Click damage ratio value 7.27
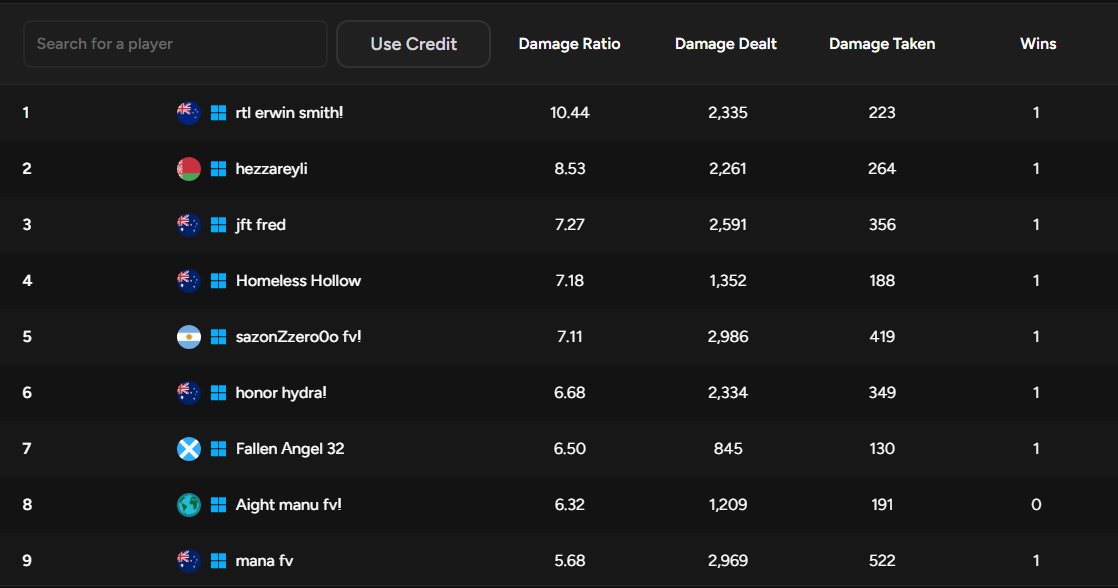 [x=570, y=225]
